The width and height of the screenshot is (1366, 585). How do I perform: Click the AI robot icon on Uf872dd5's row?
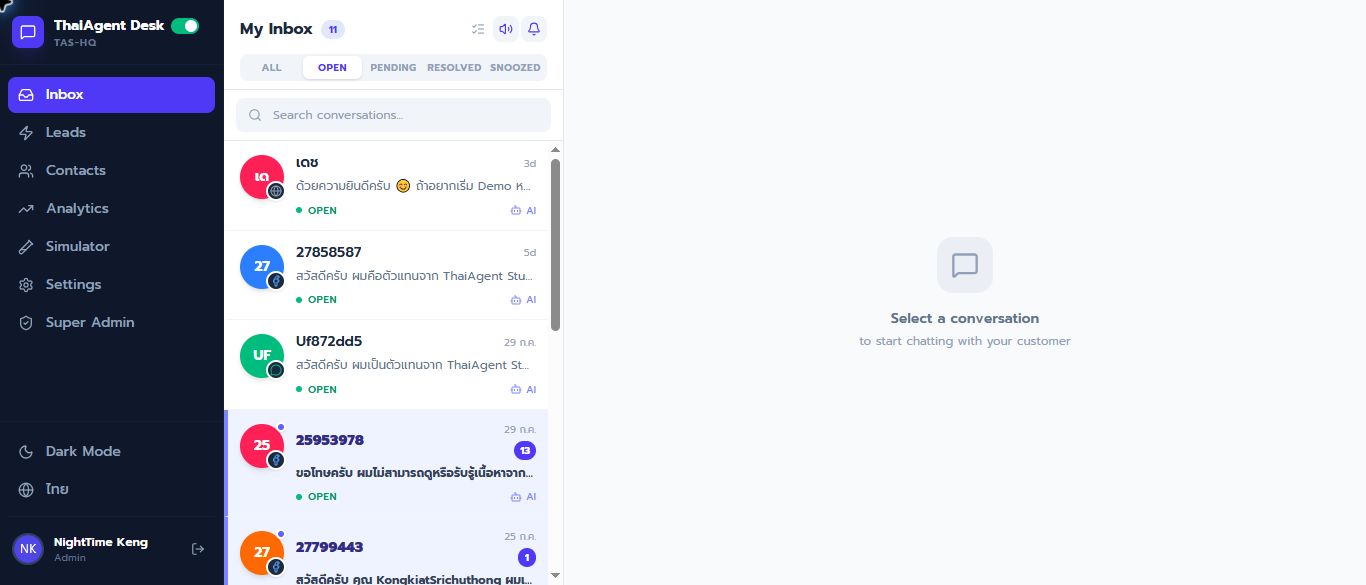tap(516, 390)
